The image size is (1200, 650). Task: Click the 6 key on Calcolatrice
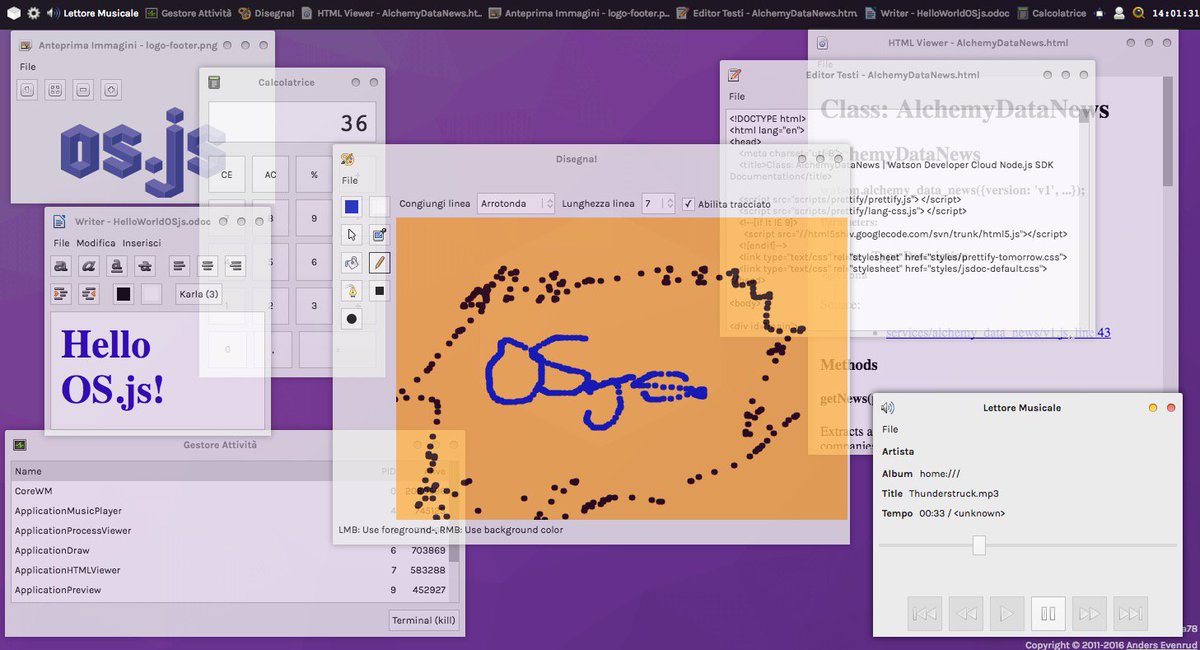click(x=314, y=262)
